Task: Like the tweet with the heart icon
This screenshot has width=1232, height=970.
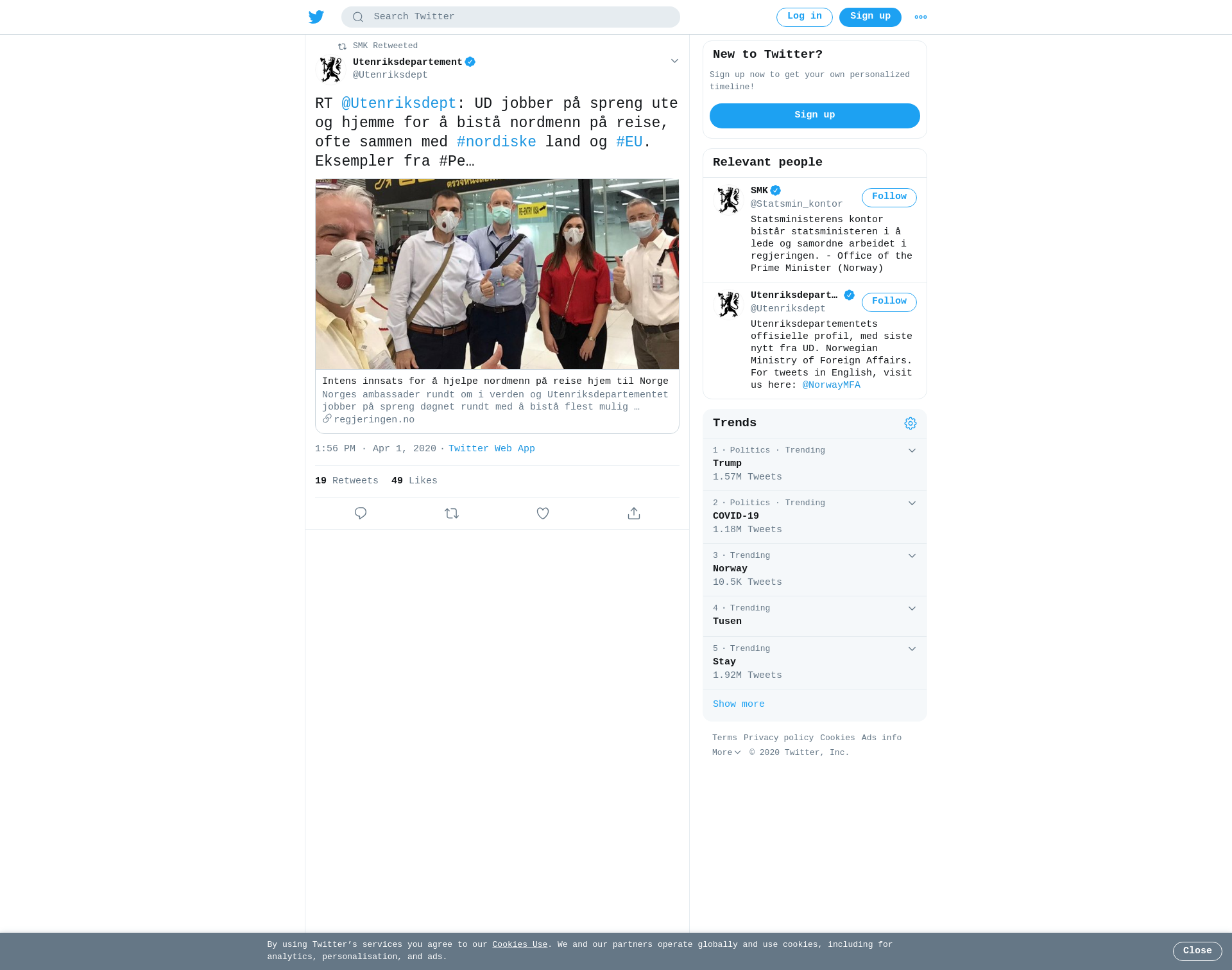Action: [x=543, y=513]
